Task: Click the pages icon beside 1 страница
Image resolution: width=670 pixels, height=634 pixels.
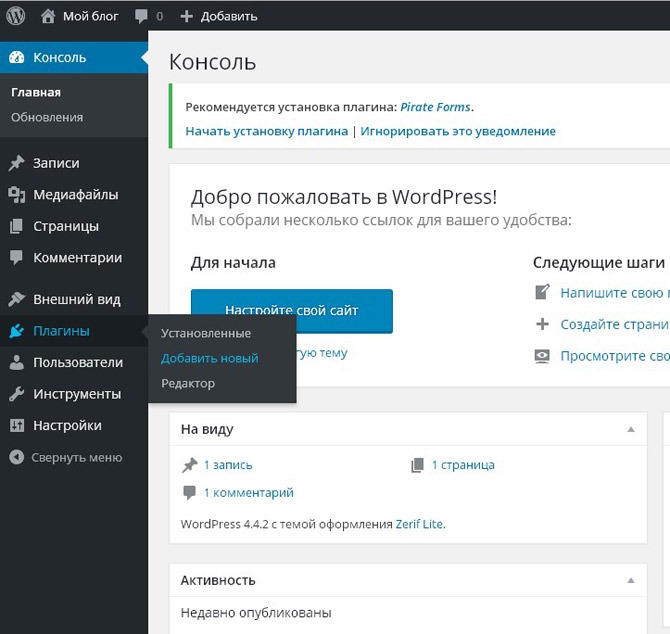Action: pyautogui.click(x=417, y=465)
